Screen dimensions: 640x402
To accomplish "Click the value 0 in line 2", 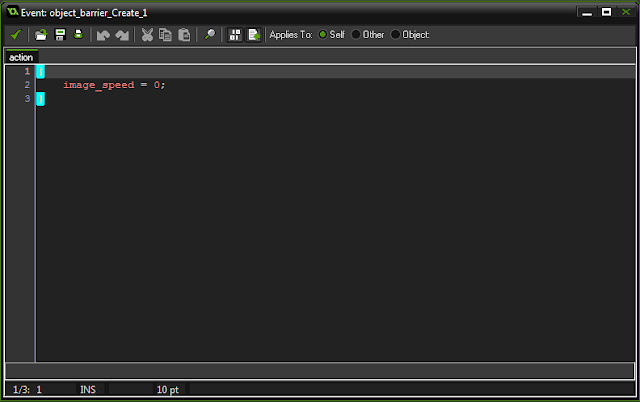I will (x=156, y=85).
